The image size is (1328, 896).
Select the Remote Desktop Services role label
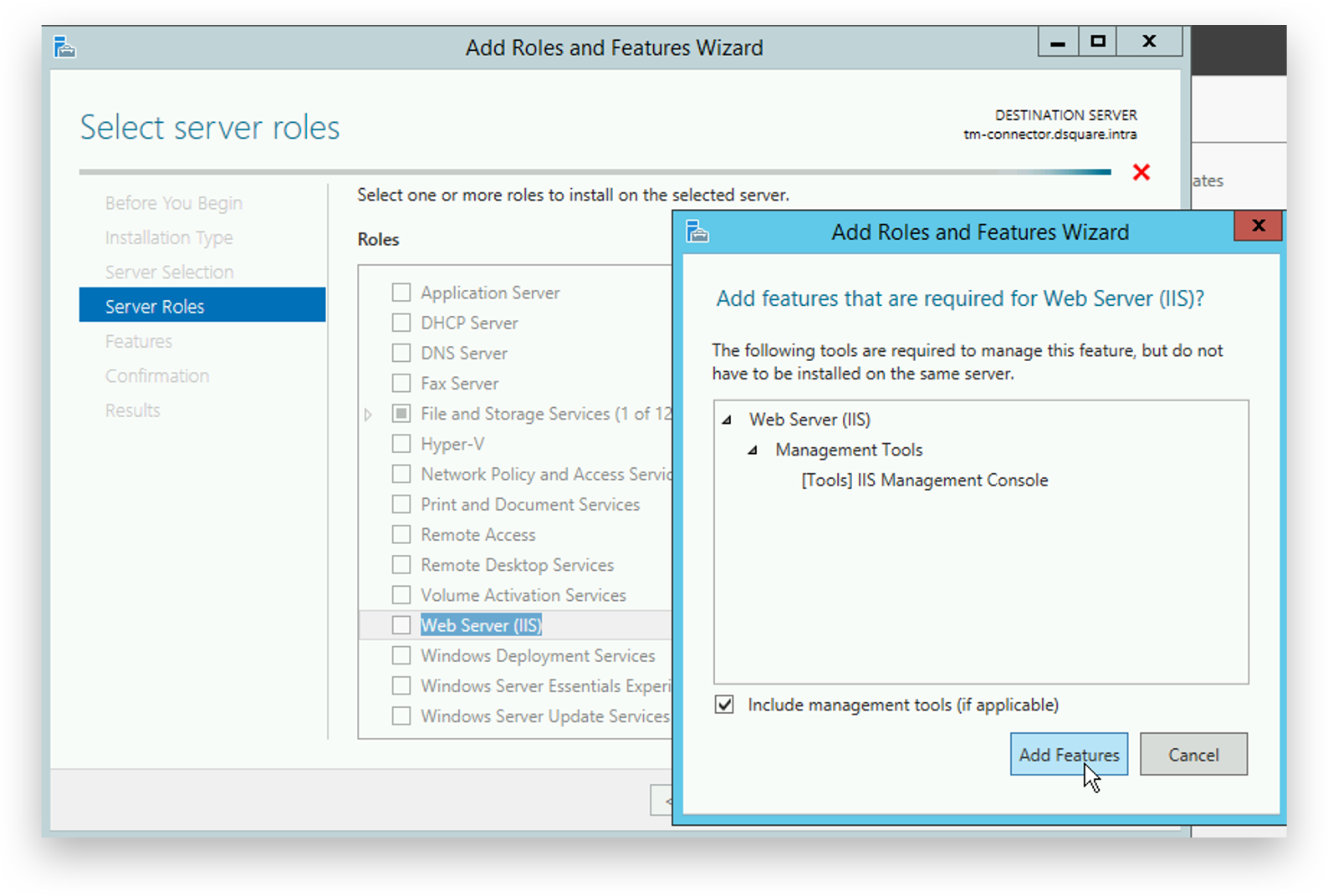click(517, 565)
